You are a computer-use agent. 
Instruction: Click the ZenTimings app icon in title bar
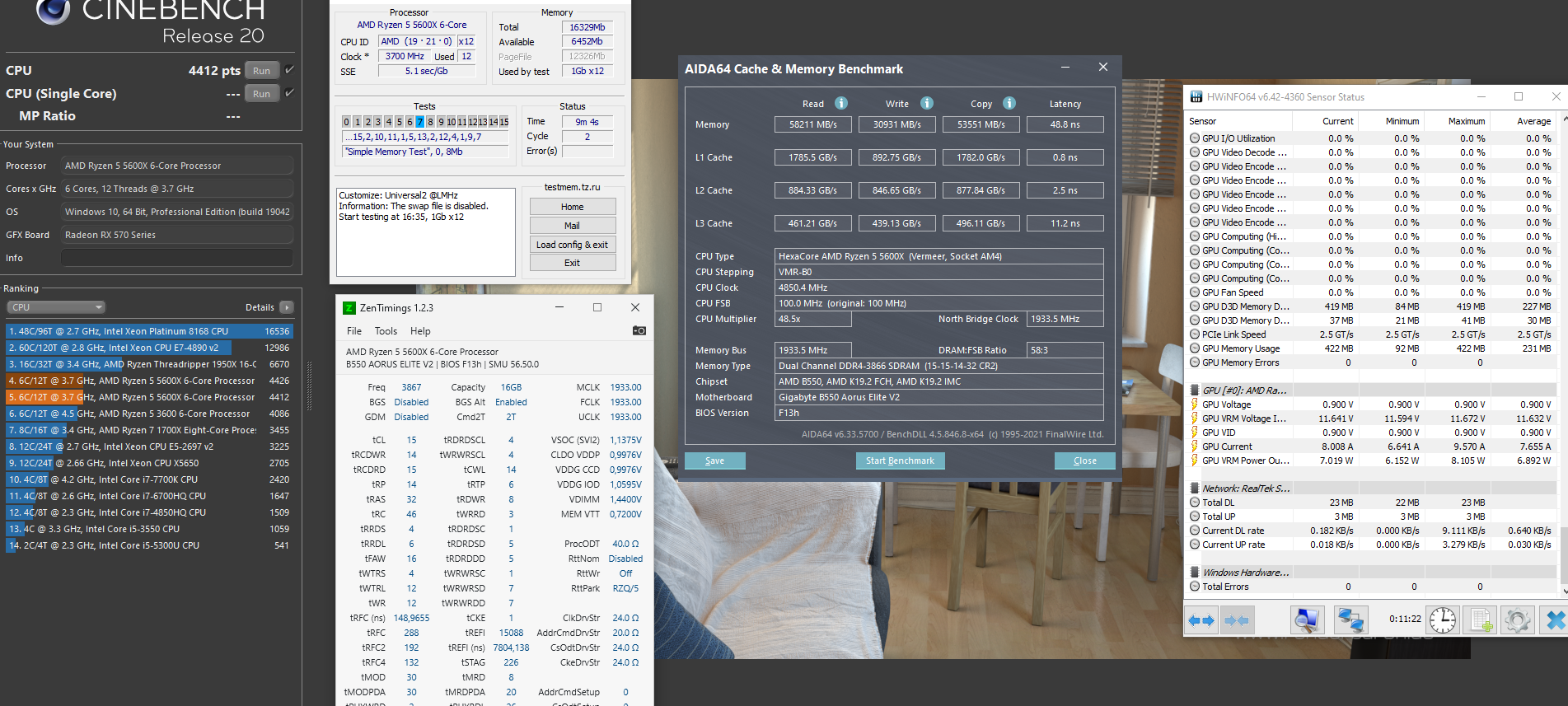(349, 308)
